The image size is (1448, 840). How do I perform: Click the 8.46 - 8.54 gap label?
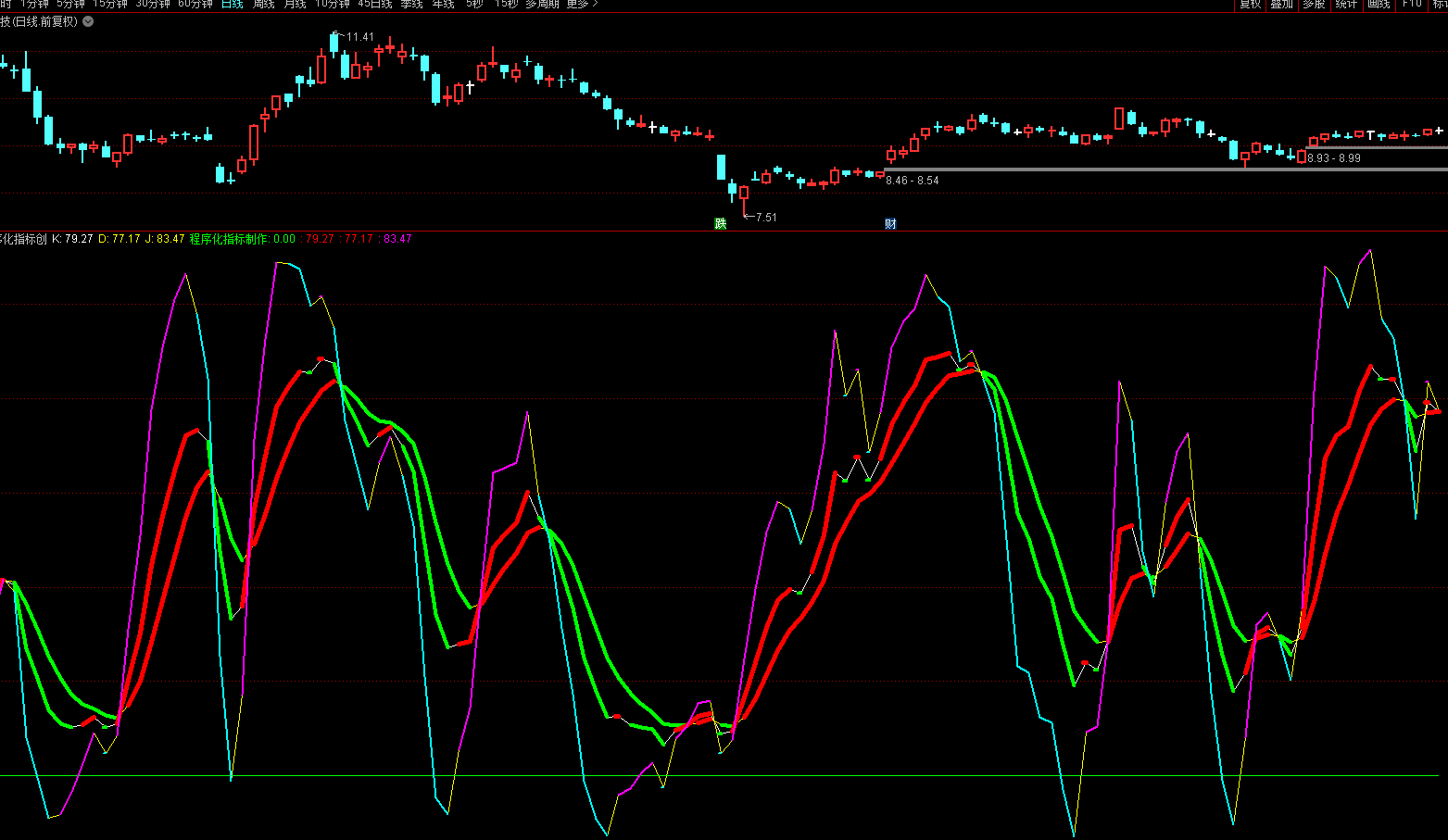913,181
